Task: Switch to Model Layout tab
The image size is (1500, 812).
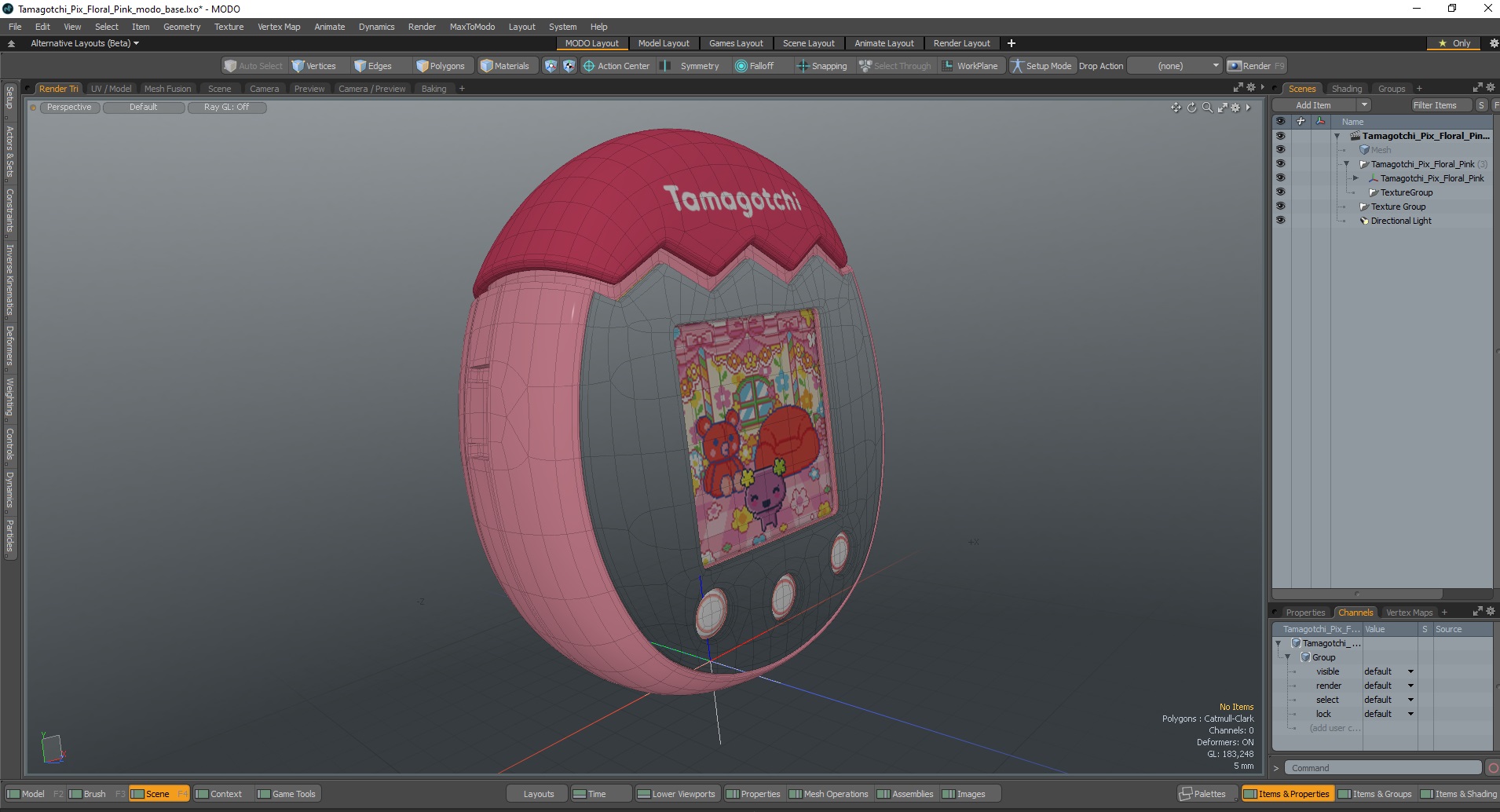Action: pyautogui.click(x=664, y=43)
